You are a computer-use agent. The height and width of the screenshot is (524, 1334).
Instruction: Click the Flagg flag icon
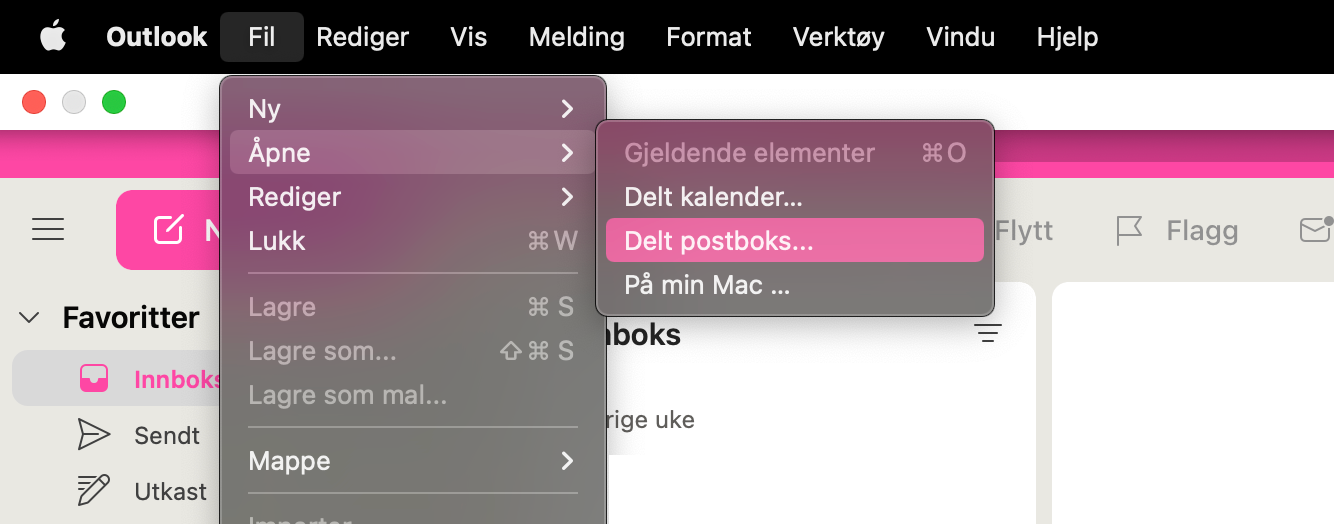click(x=1129, y=231)
